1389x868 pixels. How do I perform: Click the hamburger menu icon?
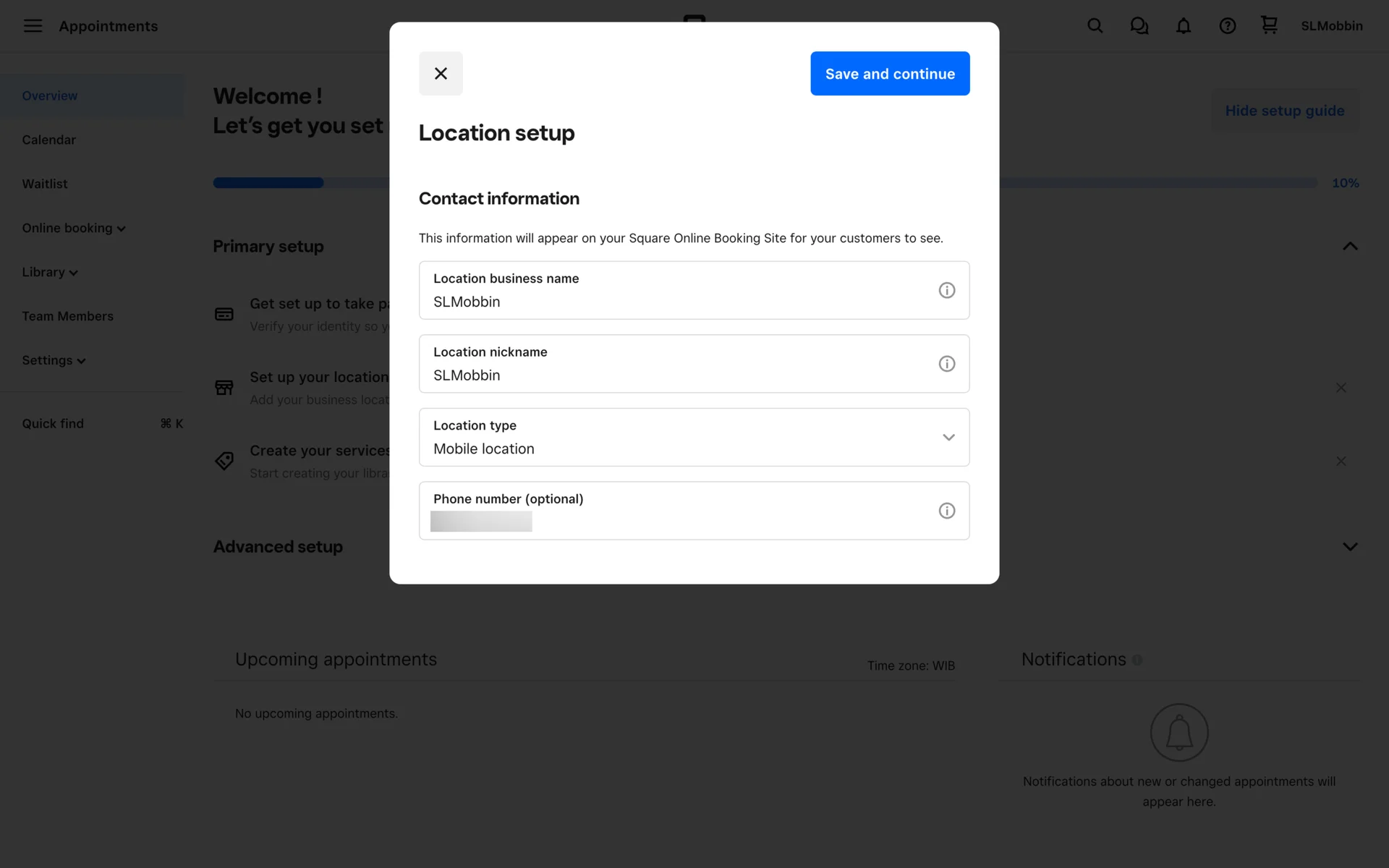coord(33,26)
